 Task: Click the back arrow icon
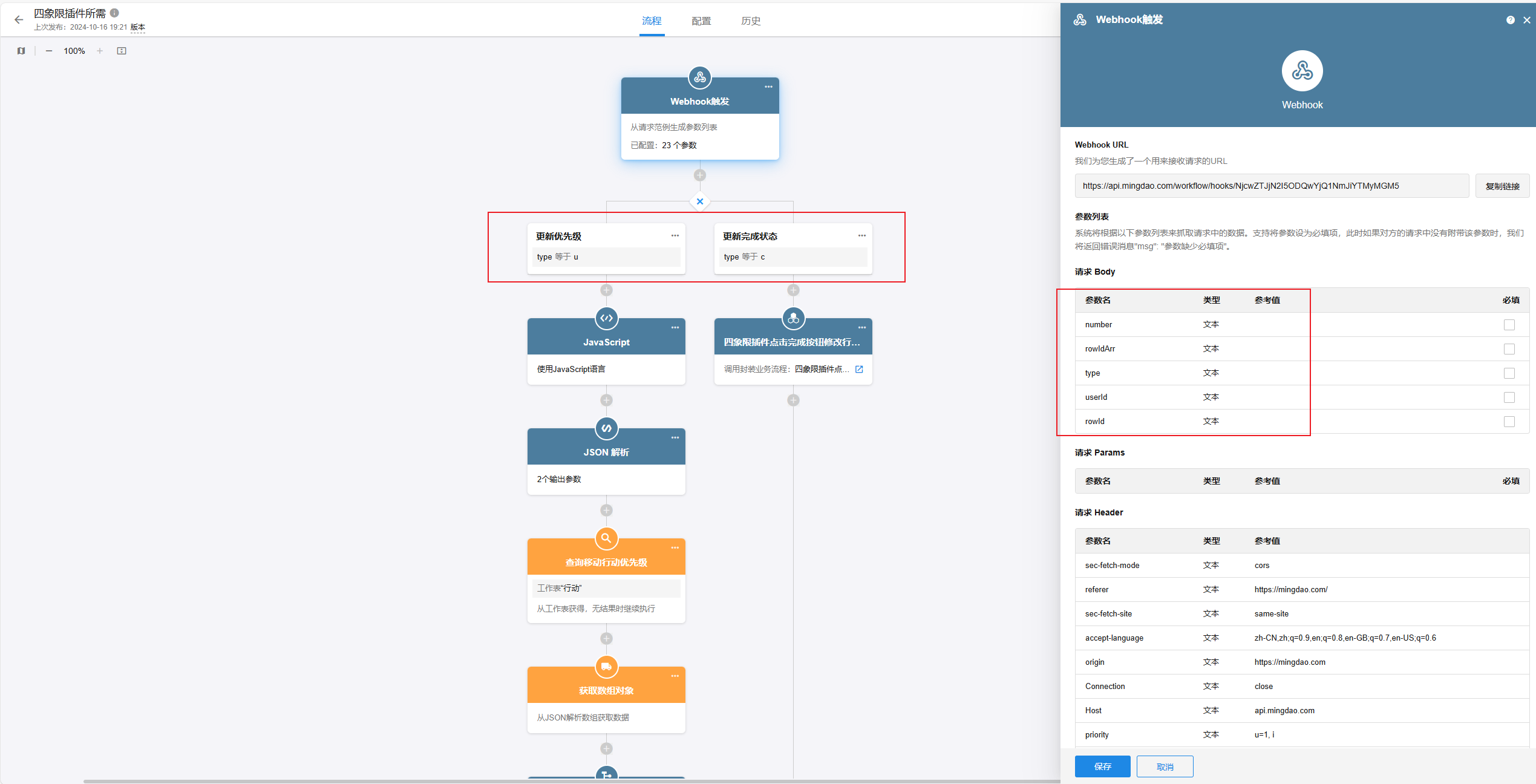(x=19, y=20)
